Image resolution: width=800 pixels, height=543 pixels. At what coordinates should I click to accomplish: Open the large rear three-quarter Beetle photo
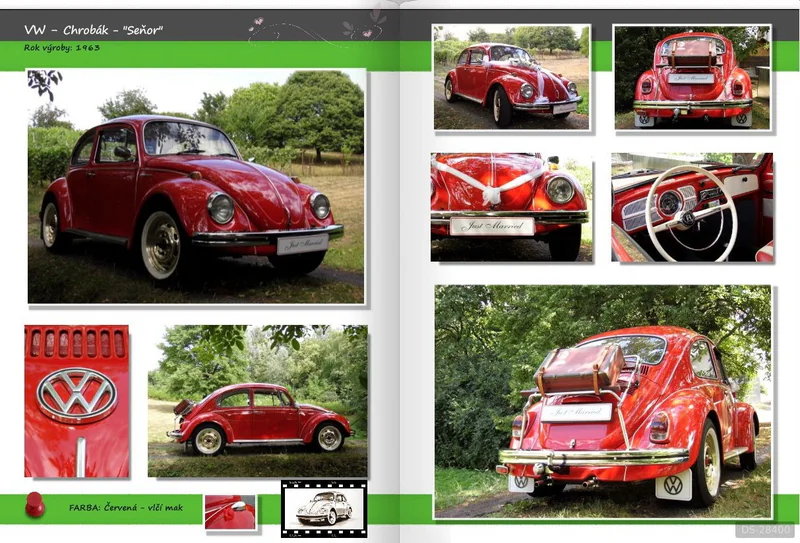(x=603, y=402)
